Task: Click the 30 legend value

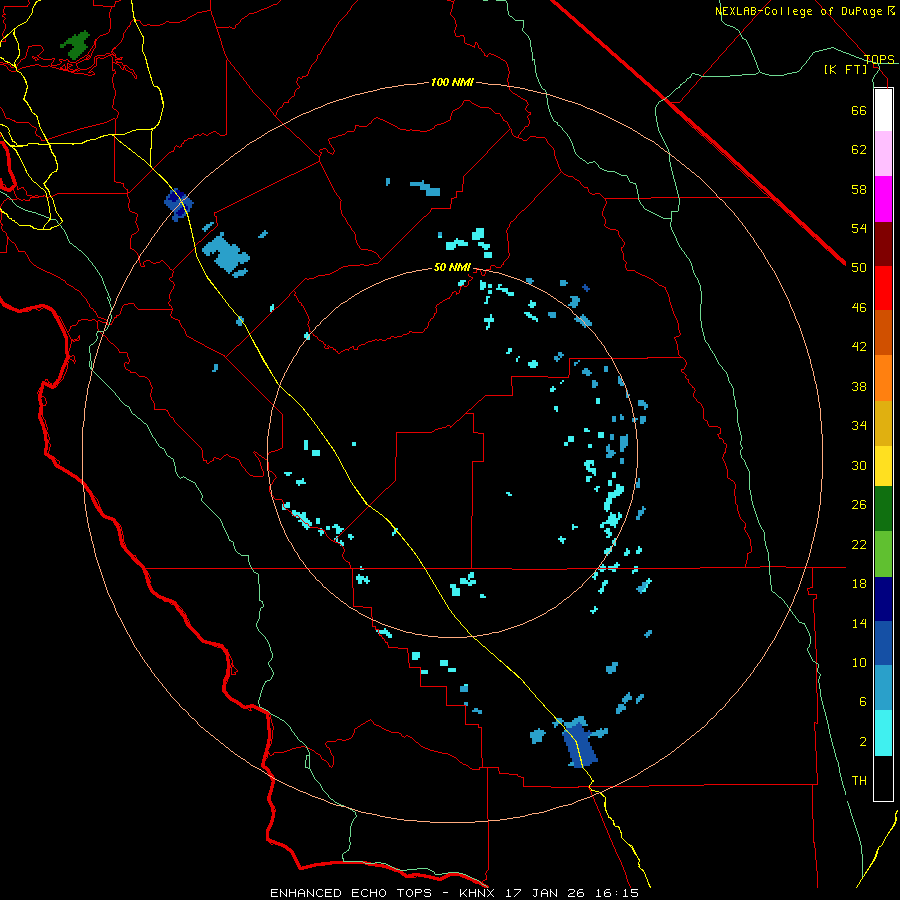Action: pos(859,465)
